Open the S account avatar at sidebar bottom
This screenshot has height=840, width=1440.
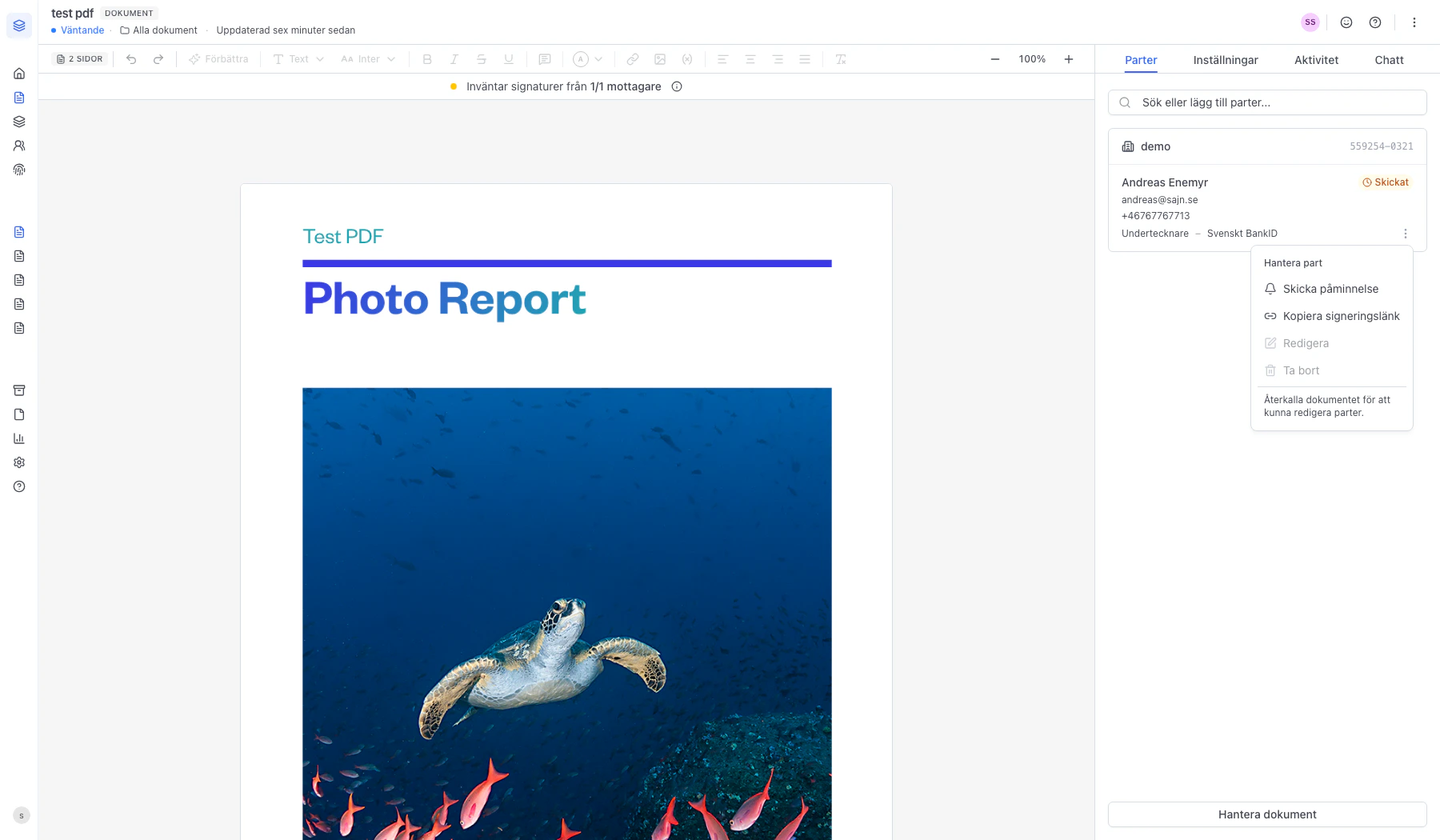click(x=22, y=816)
